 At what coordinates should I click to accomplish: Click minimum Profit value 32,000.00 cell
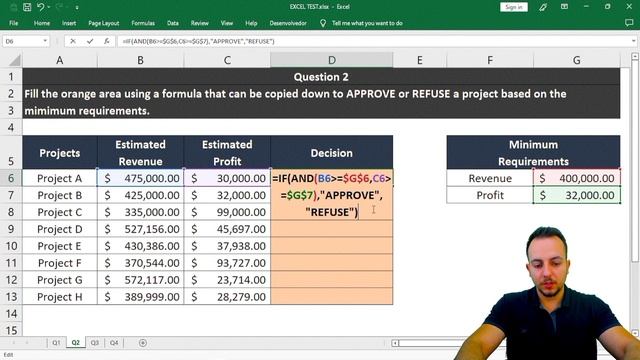click(x=576, y=195)
